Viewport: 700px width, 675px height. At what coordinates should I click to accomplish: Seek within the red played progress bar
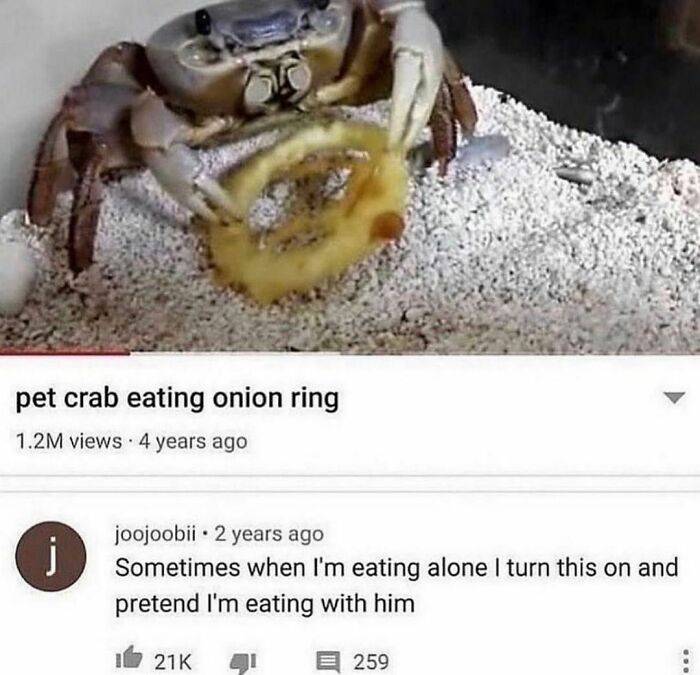65,353
